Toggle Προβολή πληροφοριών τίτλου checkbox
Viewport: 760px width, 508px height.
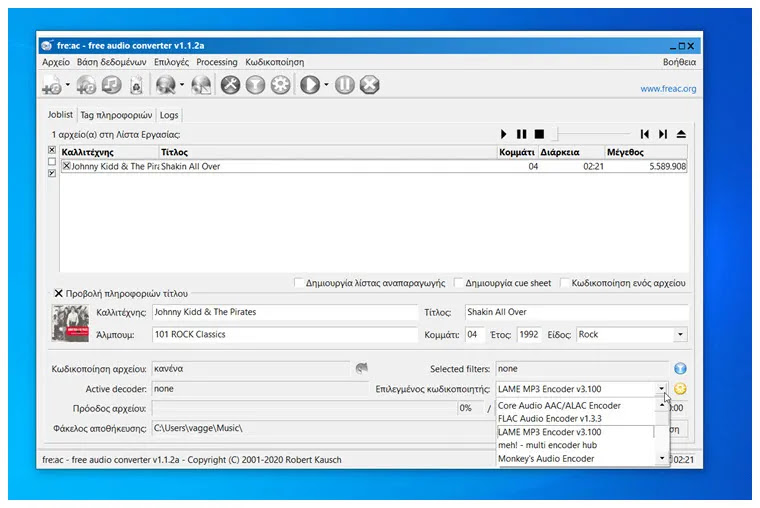[x=58, y=293]
